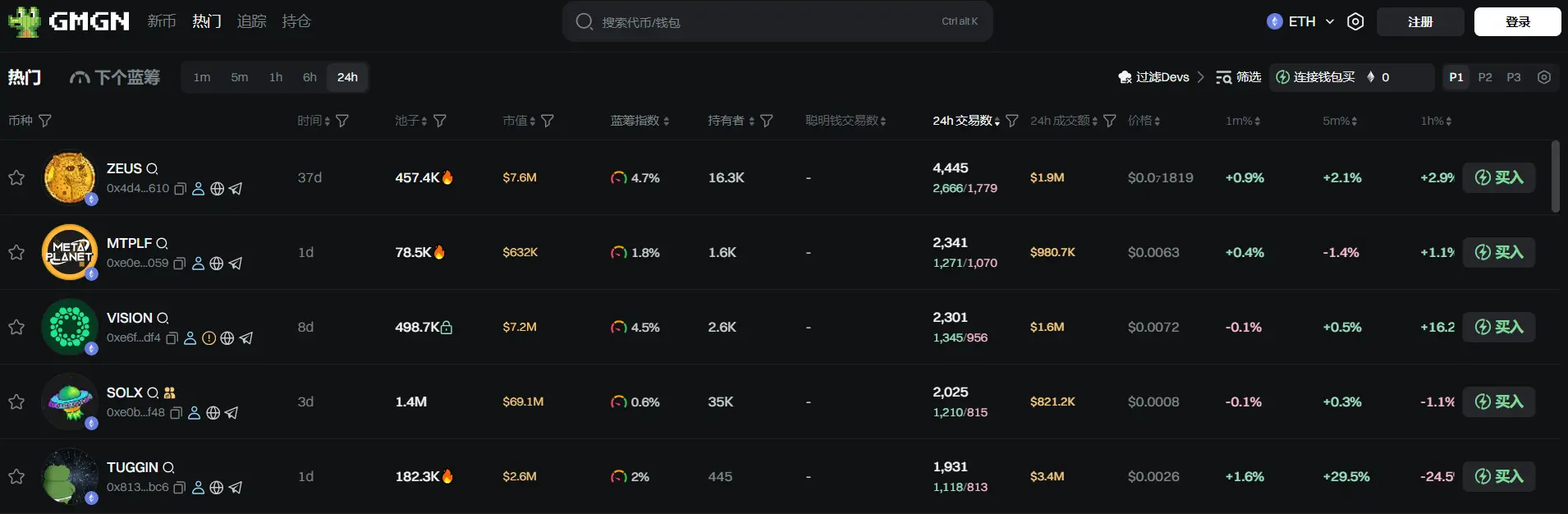
Task: Click the search magnifier next to SOLX
Action: 153,393
